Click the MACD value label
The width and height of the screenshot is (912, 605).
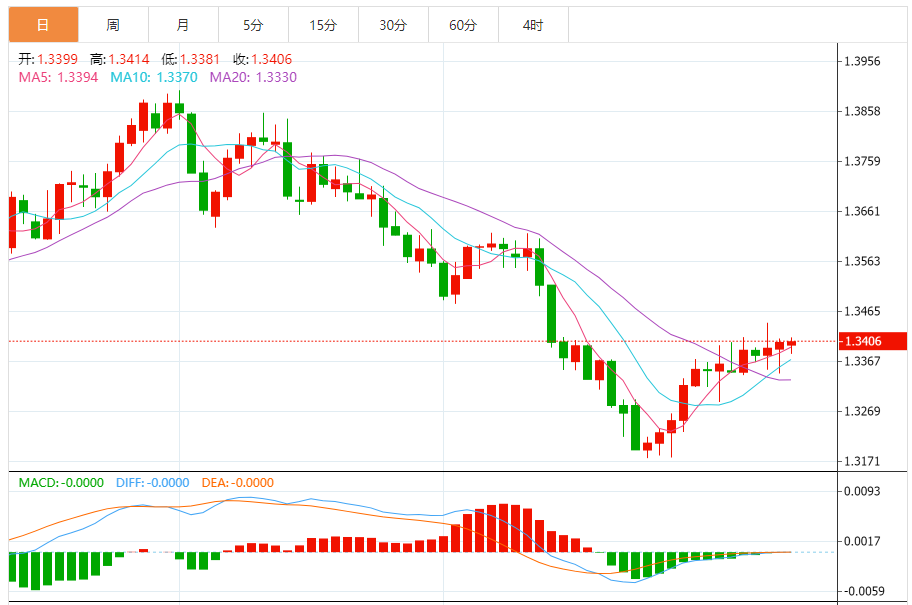point(61,482)
